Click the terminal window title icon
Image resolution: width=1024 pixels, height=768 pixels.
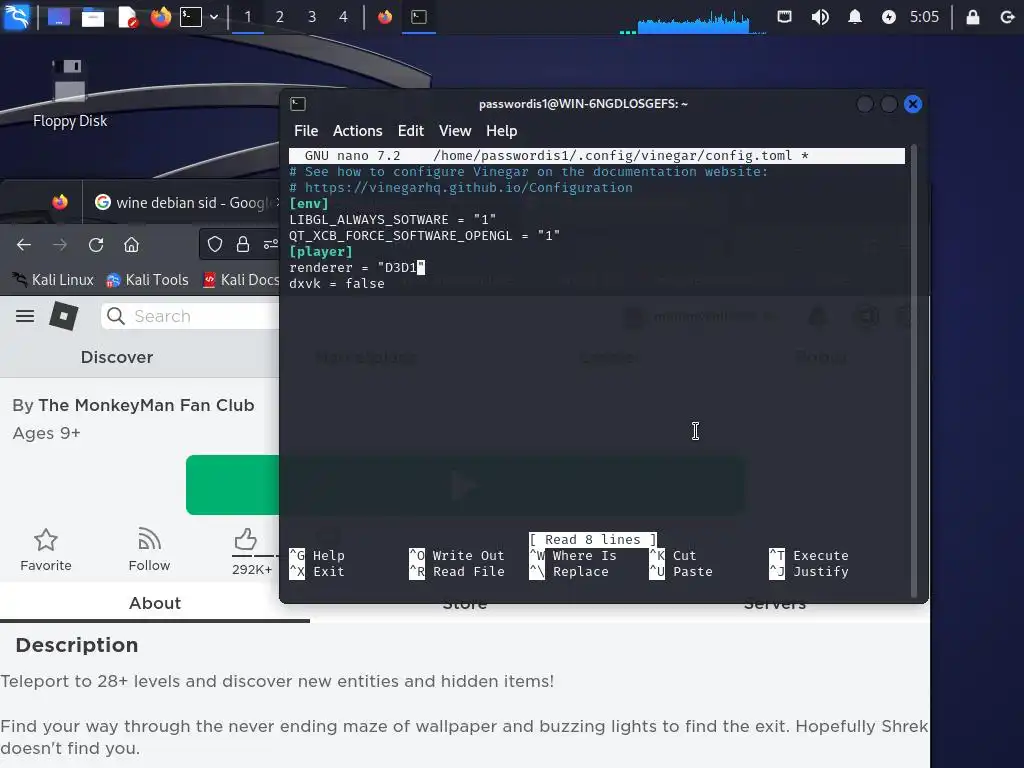[x=298, y=104]
